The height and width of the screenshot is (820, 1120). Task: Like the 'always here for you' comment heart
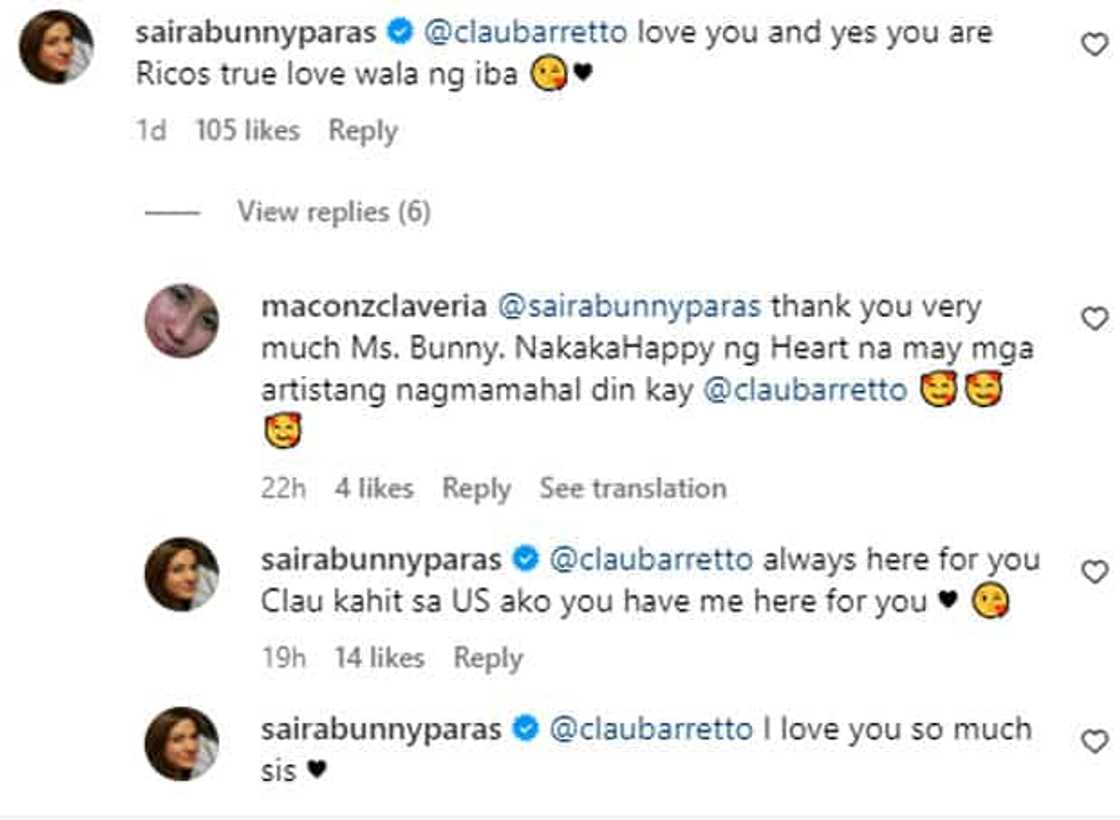(x=1094, y=571)
